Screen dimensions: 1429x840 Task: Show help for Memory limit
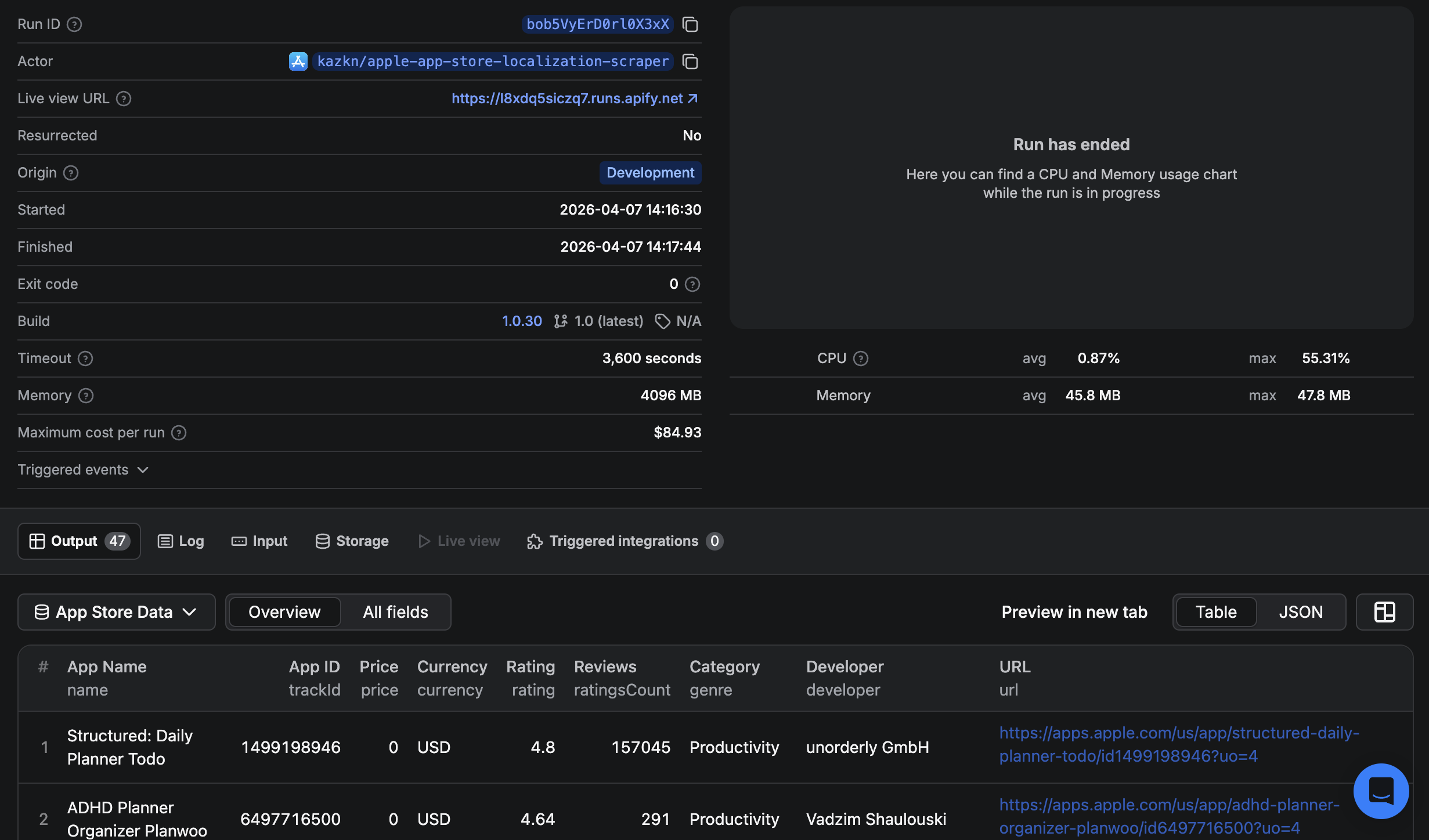point(86,396)
